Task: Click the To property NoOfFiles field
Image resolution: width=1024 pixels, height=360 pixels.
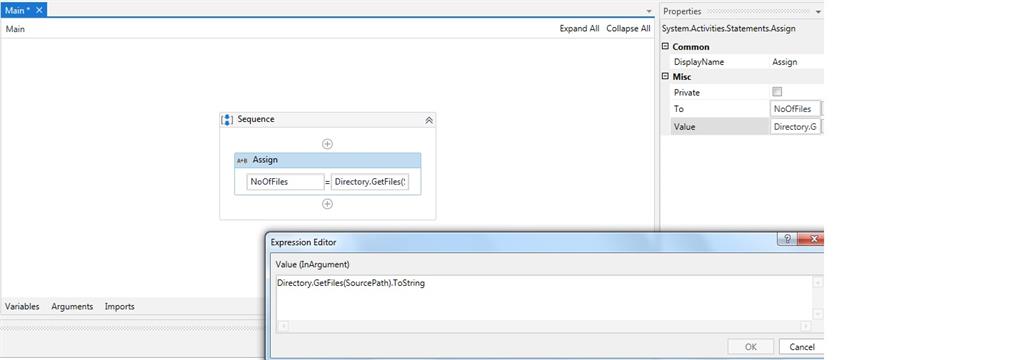Action: click(795, 109)
